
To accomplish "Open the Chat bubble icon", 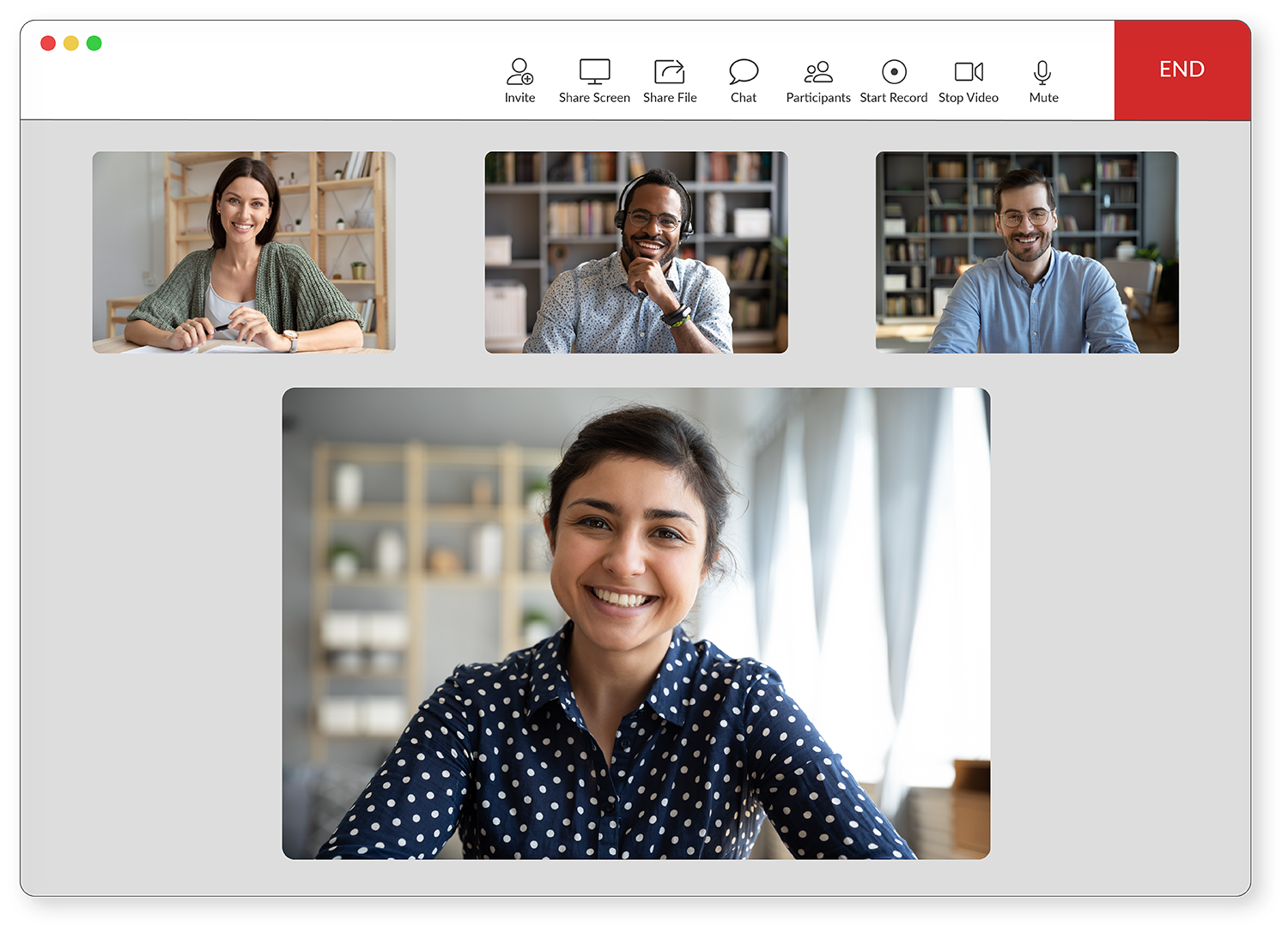I will (744, 71).
